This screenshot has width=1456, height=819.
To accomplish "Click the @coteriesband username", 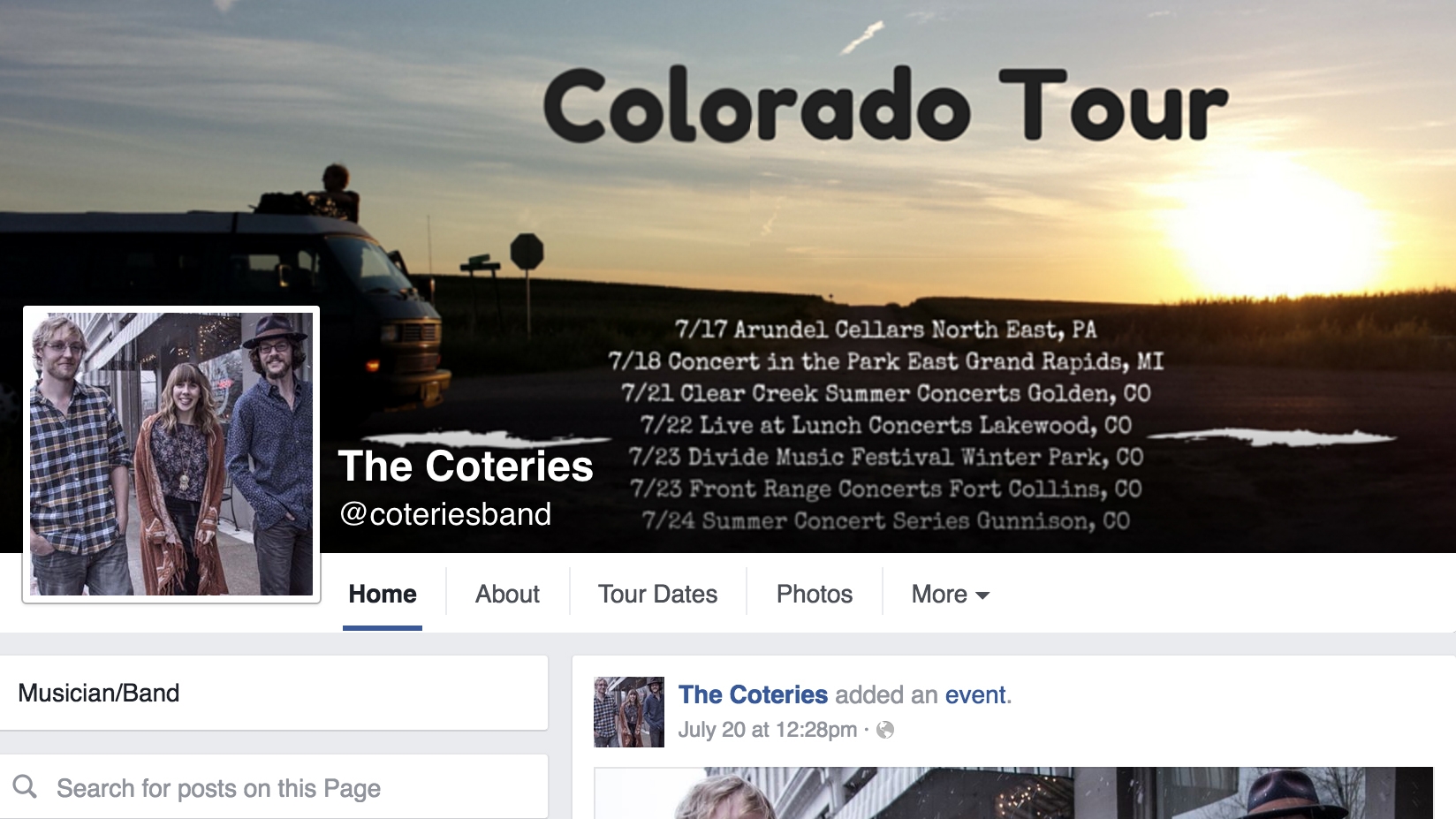I will [446, 514].
